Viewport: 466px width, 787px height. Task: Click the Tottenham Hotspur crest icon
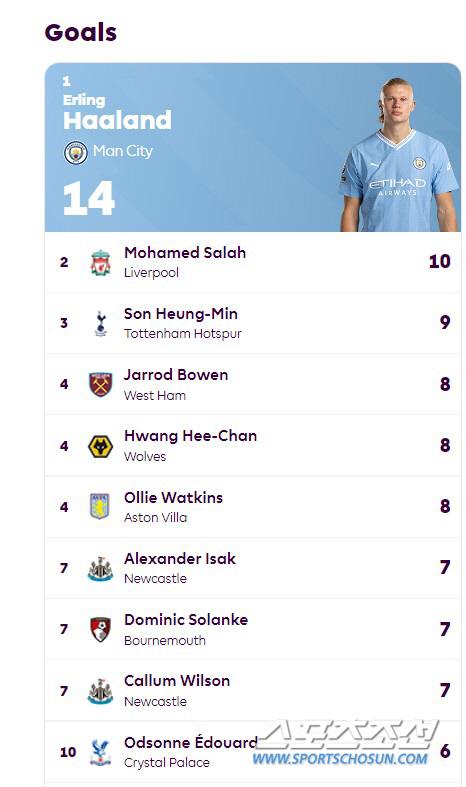click(x=101, y=323)
